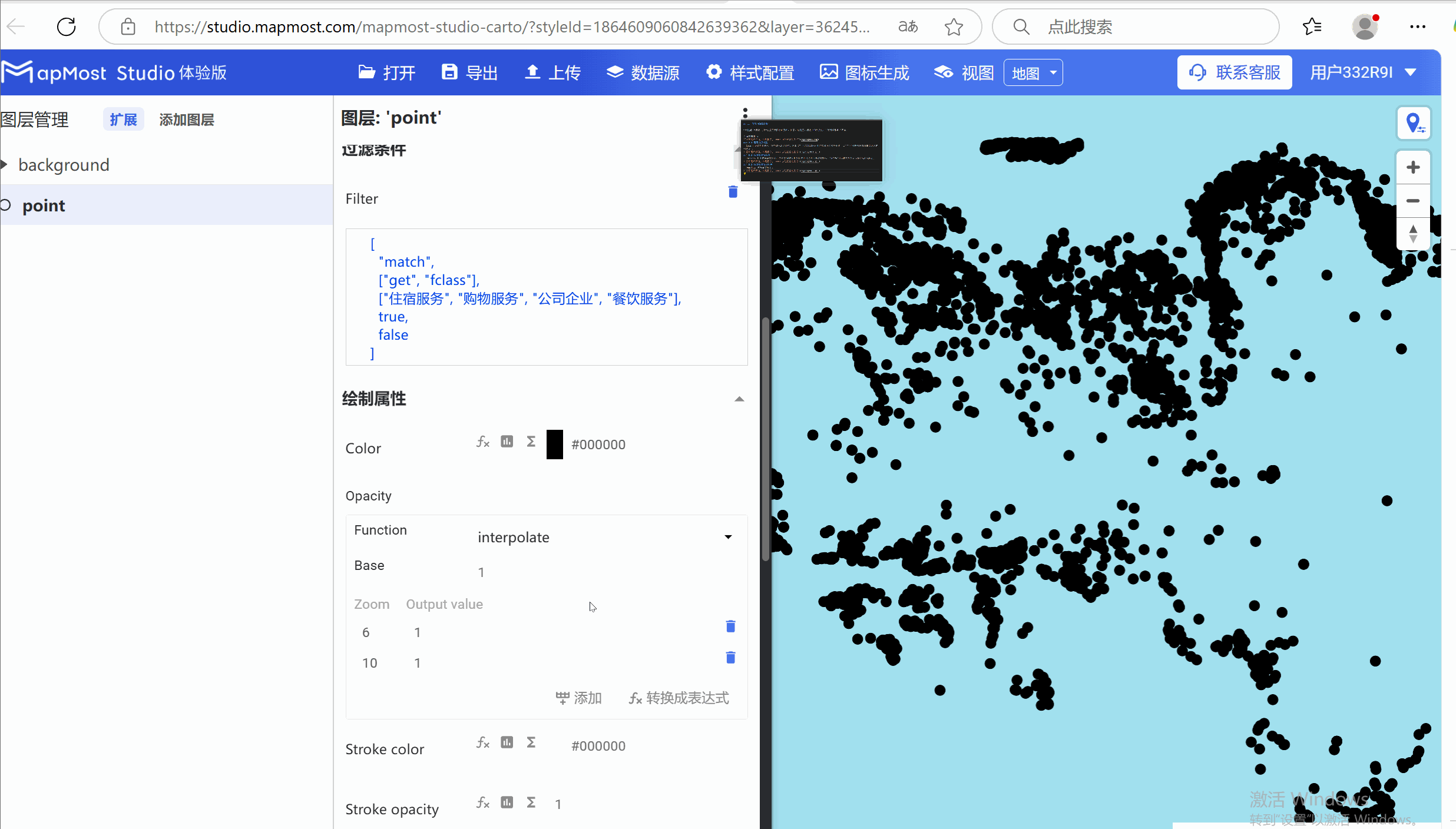This screenshot has height=829, width=1456.
Task: Switch to the 扩展 tab
Action: [123, 119]
